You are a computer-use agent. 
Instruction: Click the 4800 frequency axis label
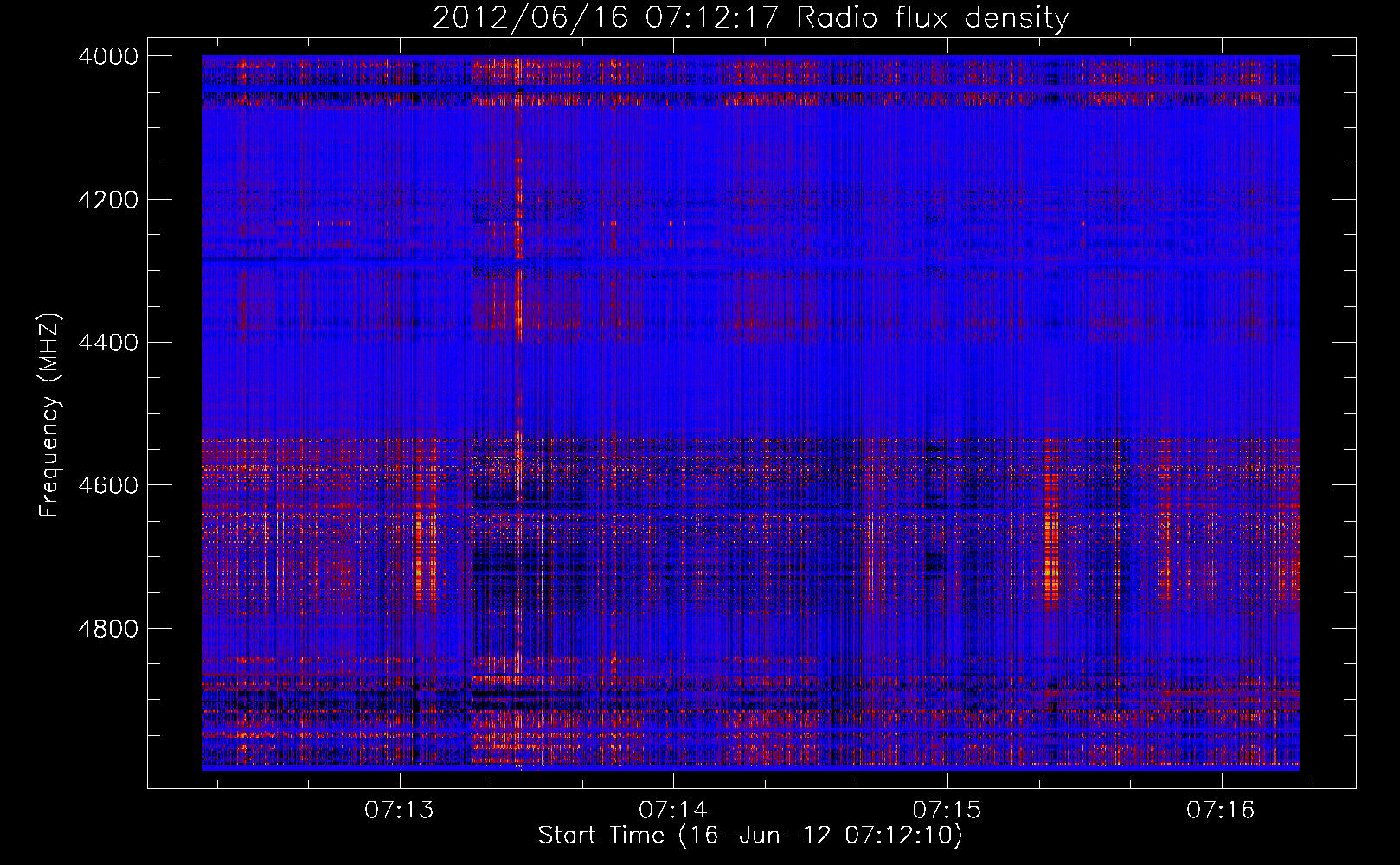pos(108,628)
